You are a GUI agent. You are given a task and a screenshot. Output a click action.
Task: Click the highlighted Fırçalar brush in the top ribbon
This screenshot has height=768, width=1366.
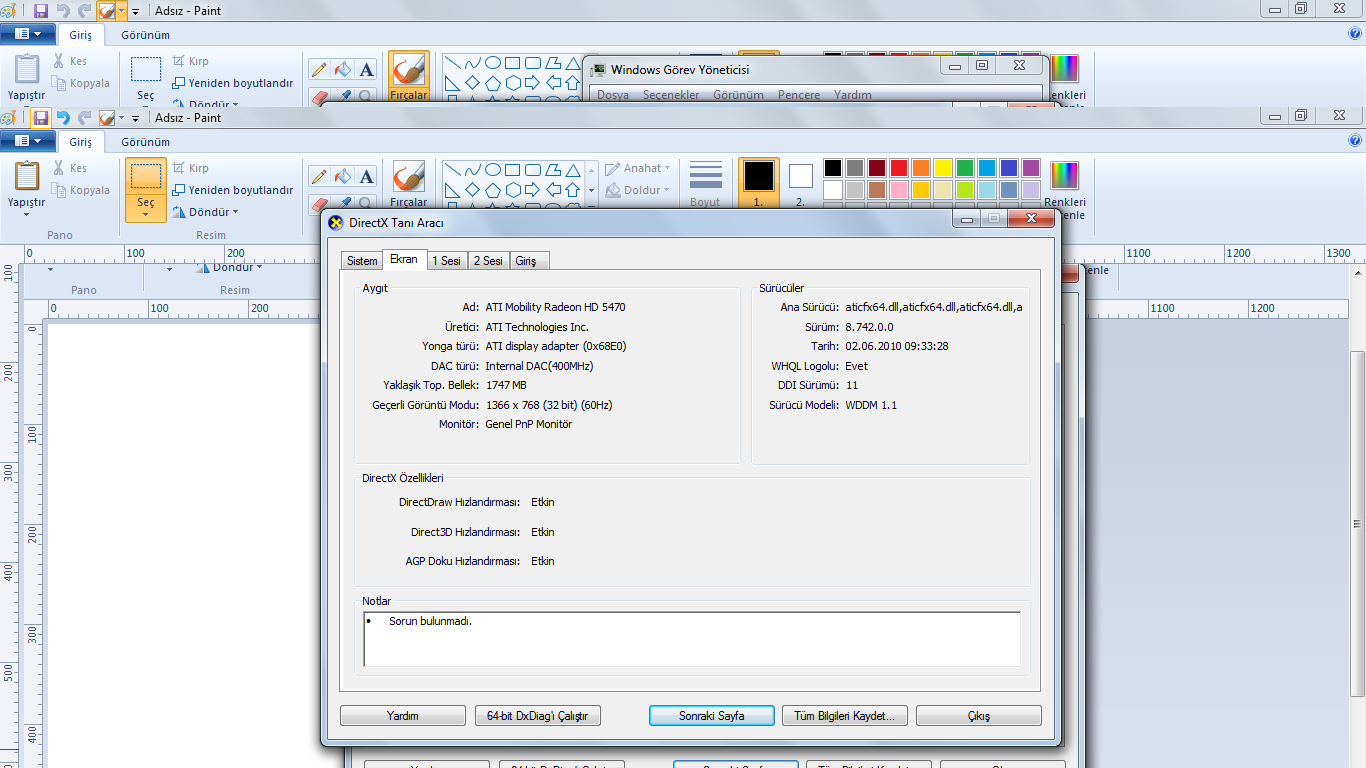408,76
